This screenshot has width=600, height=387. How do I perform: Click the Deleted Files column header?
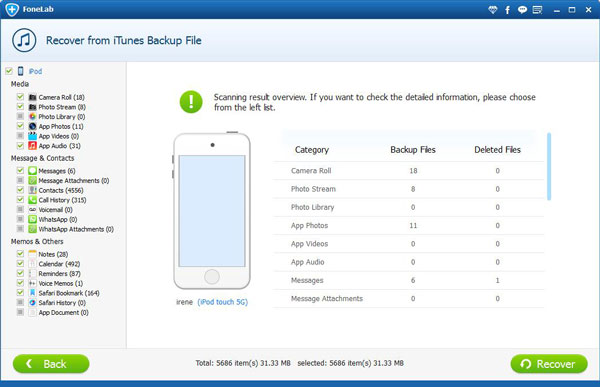[x=497, y=150]
